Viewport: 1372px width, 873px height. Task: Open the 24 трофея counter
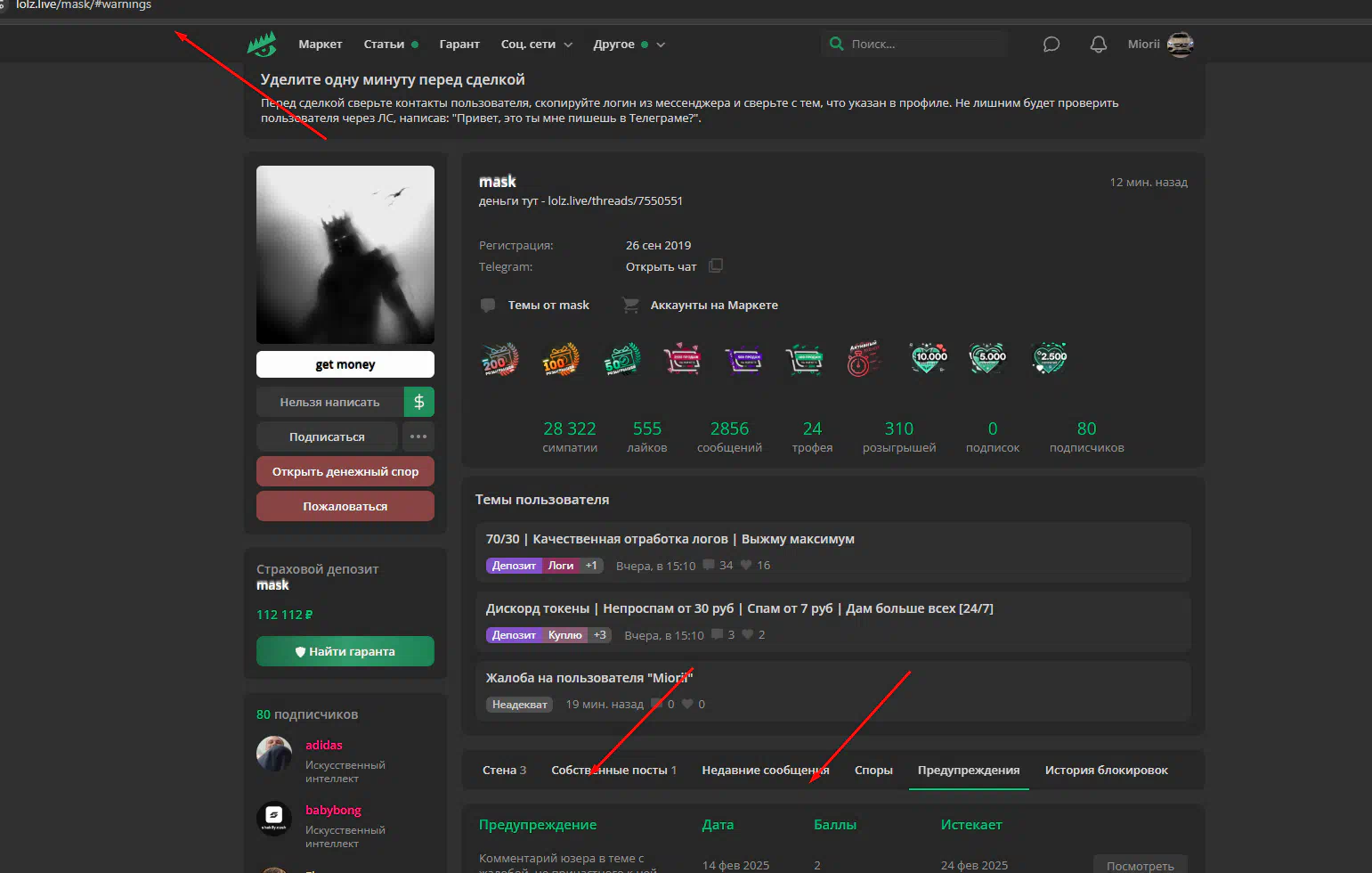point(812,436)
